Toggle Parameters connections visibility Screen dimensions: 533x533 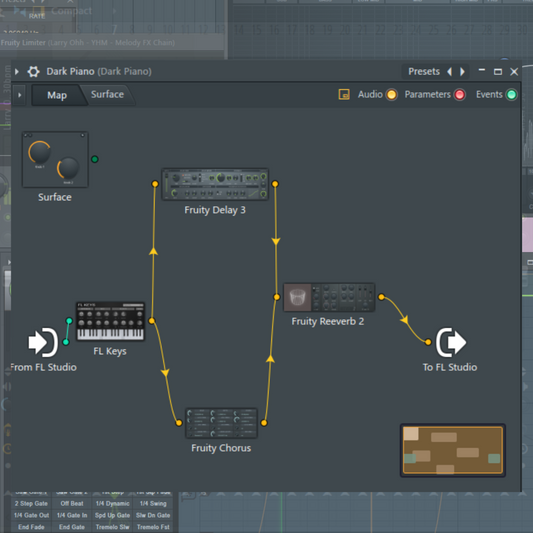[x=460, y=94]
